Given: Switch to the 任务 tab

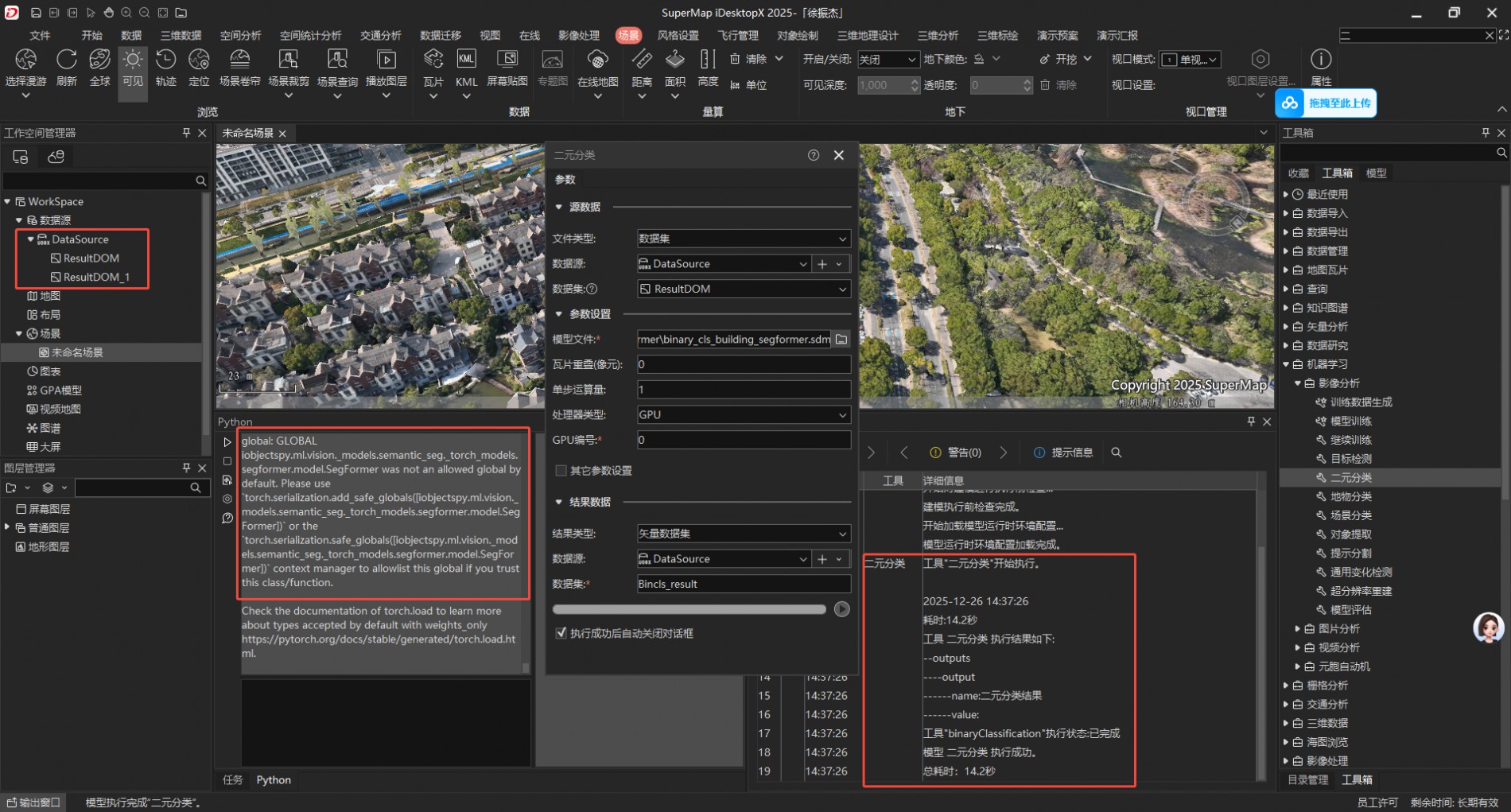Looking at the screenshot, I should pyautogui.click(x=233, y=780).
